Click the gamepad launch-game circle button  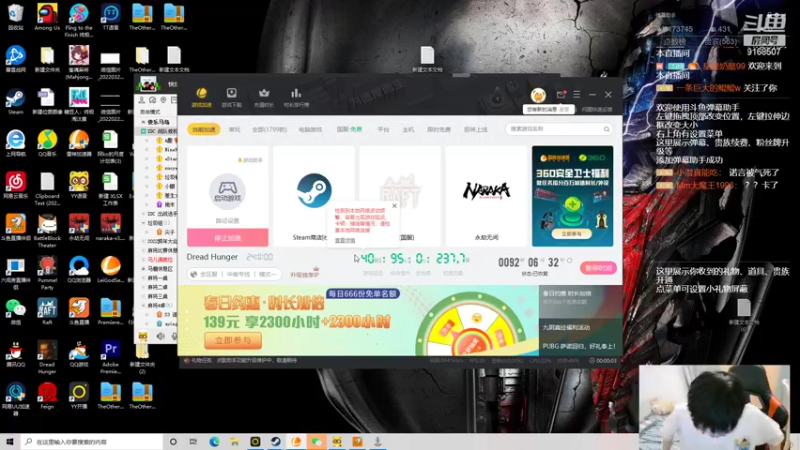(x=227, y=192)
